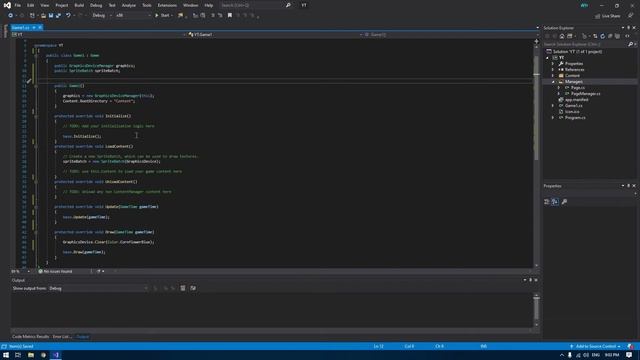Toggle auto-hide pin on Output panel

pos(530,280)
